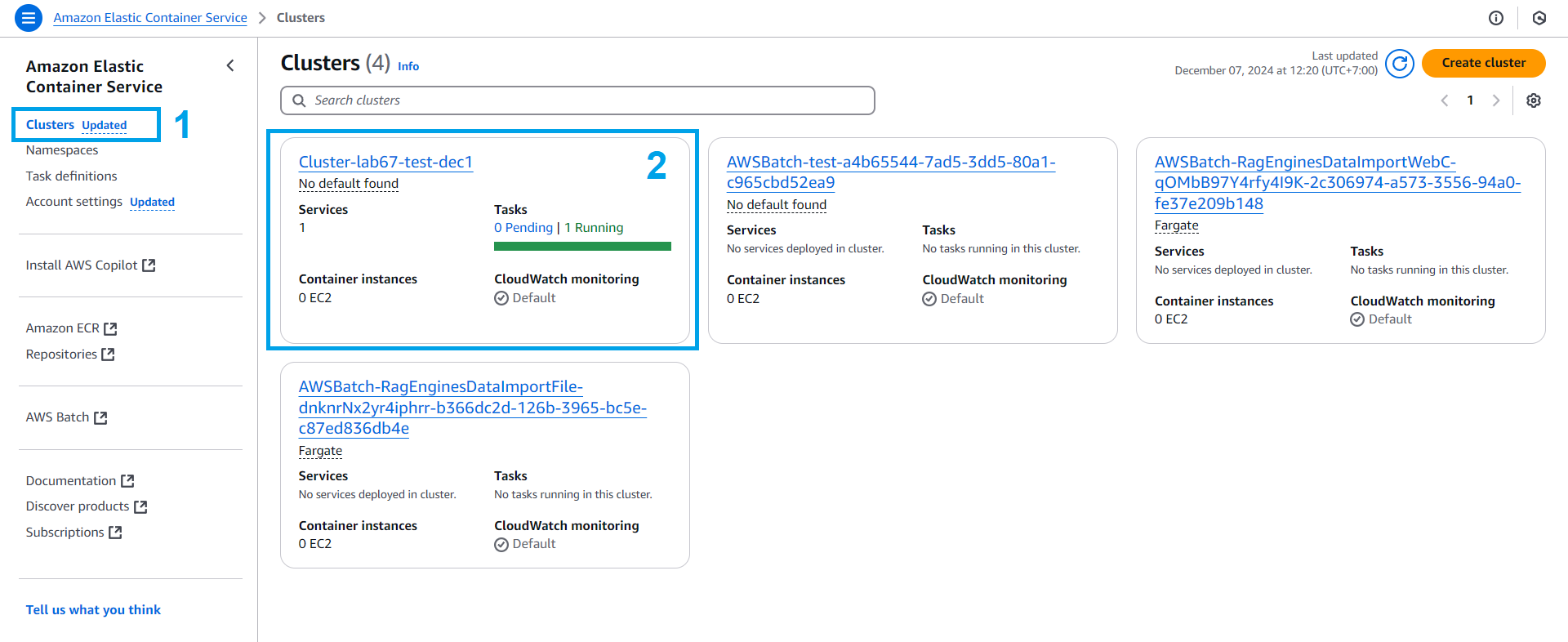Click Fargate label under DataImportWebC cluster
This screenshot has width=1568, height=642.
[x=1177, y=225]
